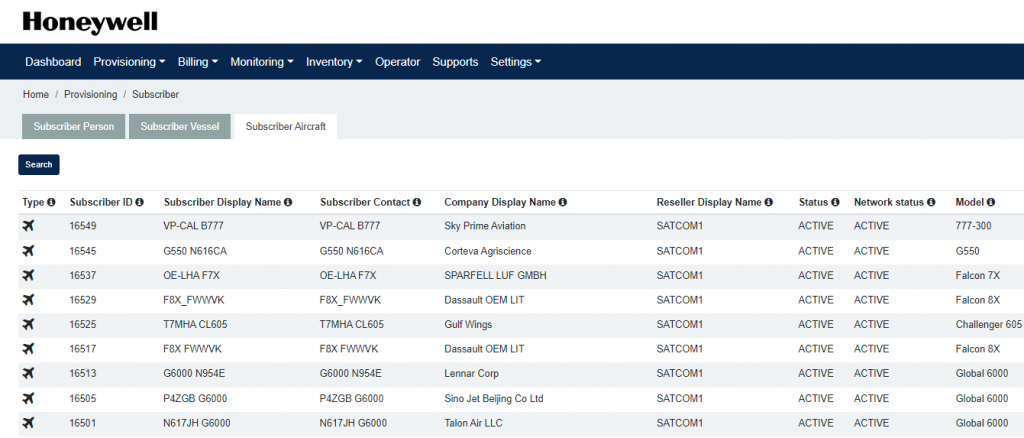Viewport: 1024px width, 438px height.
Task: Open the Dashboard page
Action: 53,62
